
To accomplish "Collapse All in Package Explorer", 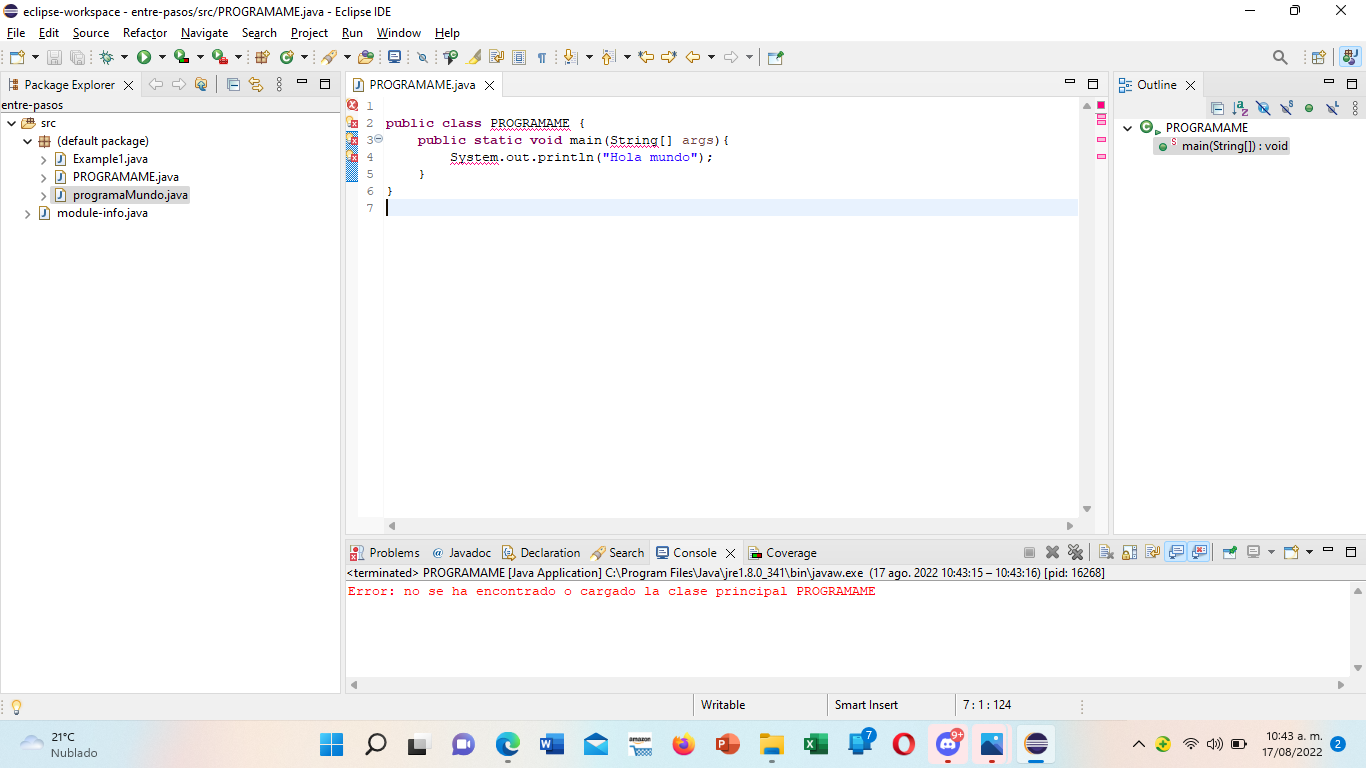I will click(233, 85).
